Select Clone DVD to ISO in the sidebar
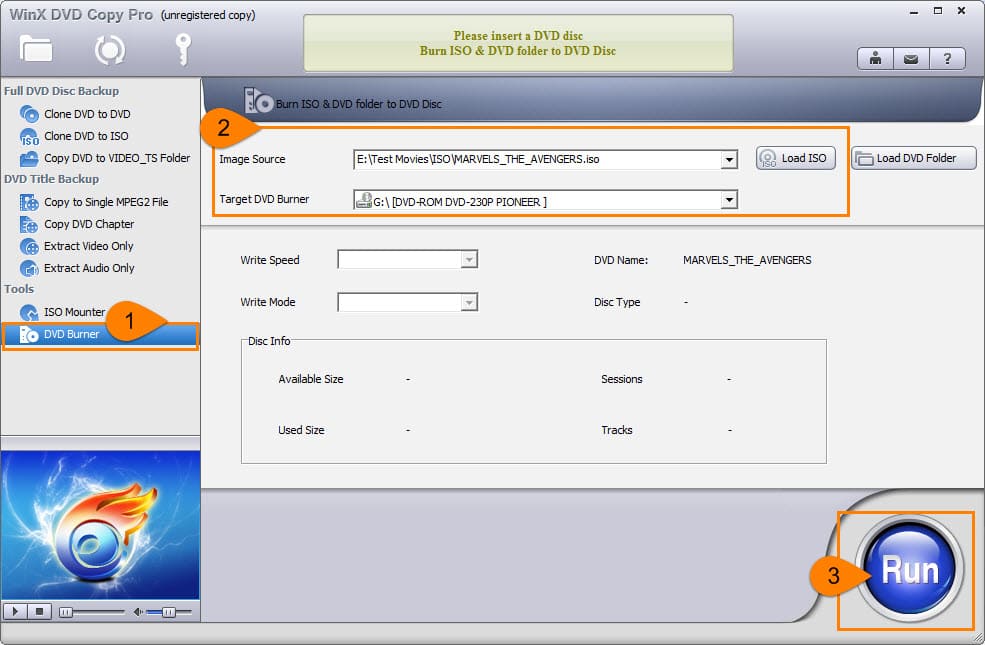 (x=86, y=136)
